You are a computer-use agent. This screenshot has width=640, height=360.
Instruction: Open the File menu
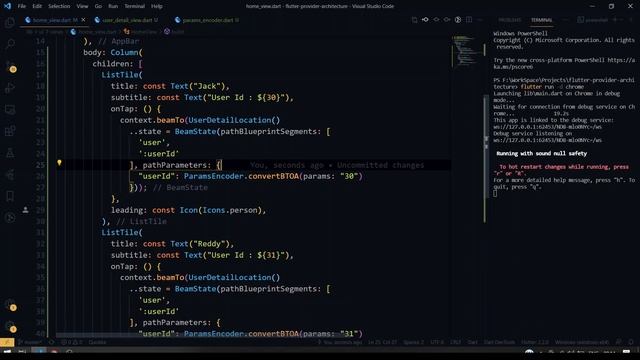click(x=22, y=6)
